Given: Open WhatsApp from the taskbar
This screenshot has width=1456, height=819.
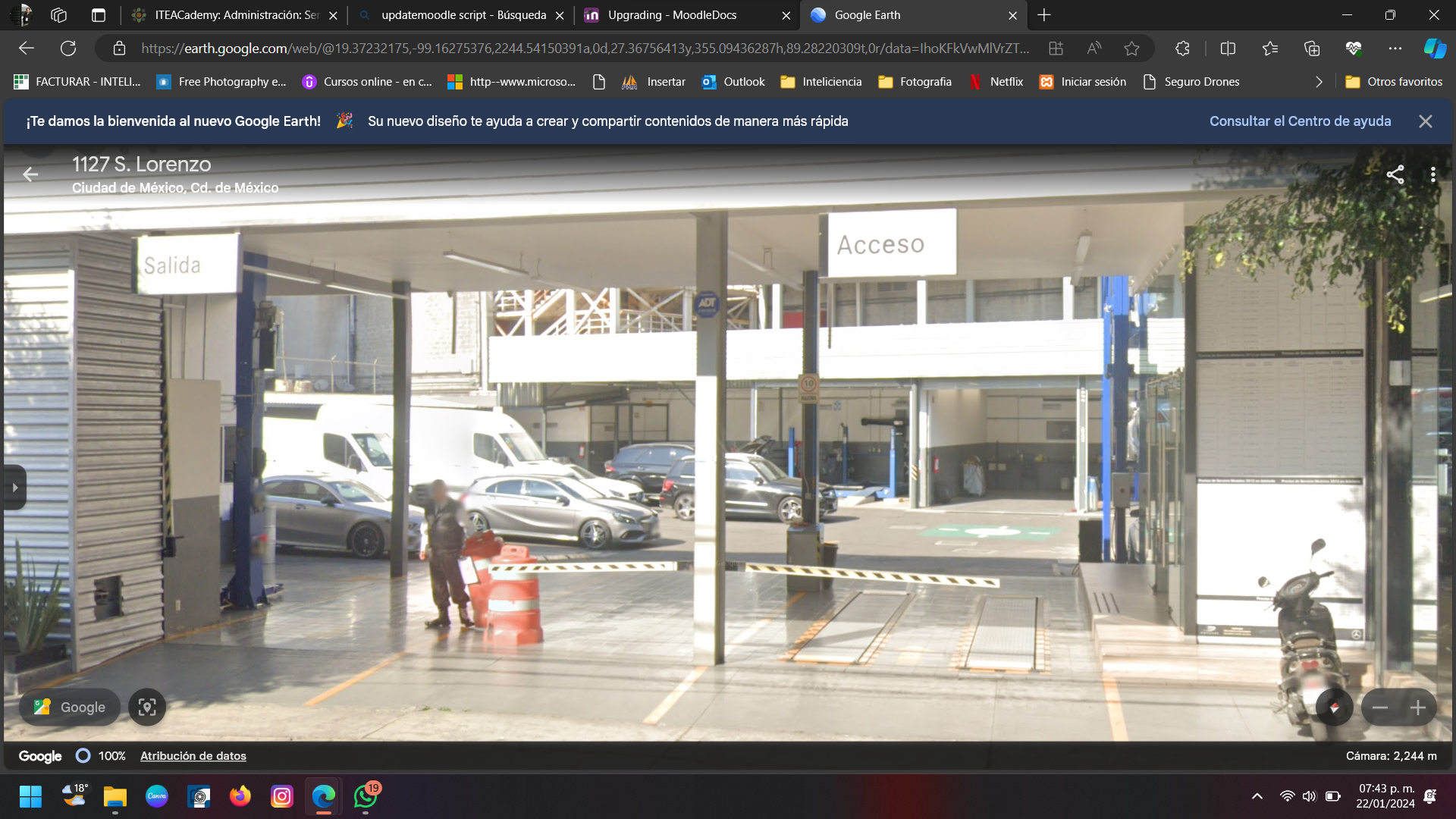Looking at the screenshot, I should click(x=366, y=796).
